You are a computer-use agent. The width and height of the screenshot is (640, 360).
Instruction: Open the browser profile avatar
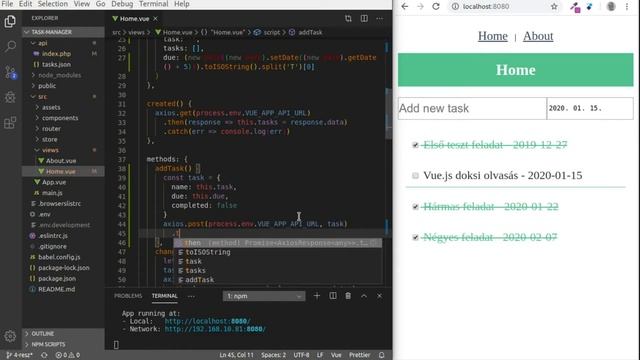pos(611,7)
